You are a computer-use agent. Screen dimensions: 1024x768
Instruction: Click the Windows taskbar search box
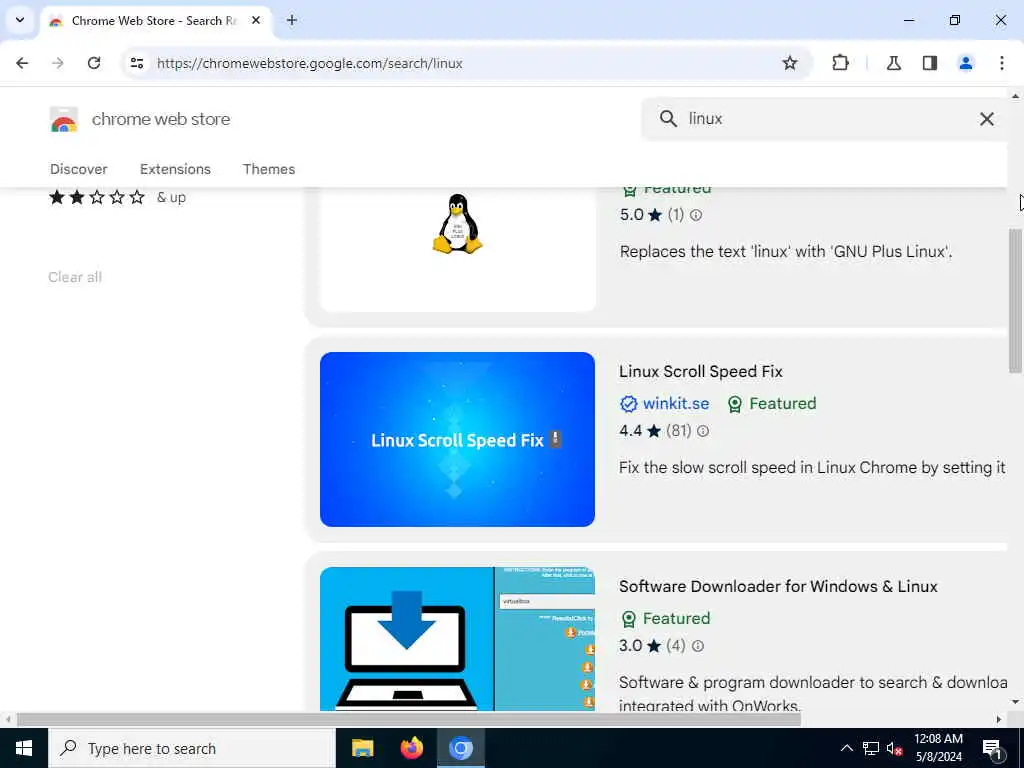click(191, 748)
